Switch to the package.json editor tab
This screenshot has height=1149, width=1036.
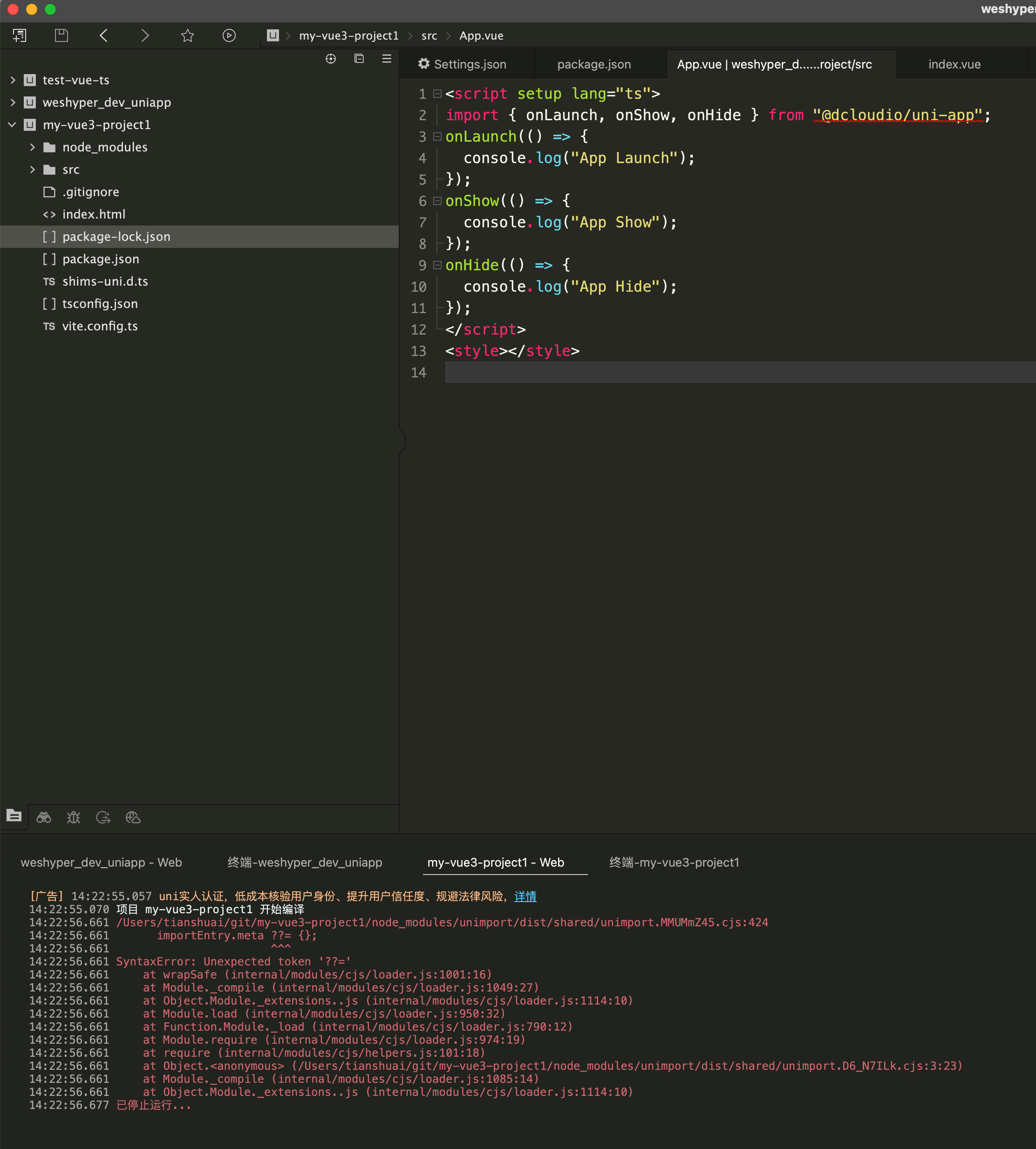pyautogui.click(x=594, y=64)
